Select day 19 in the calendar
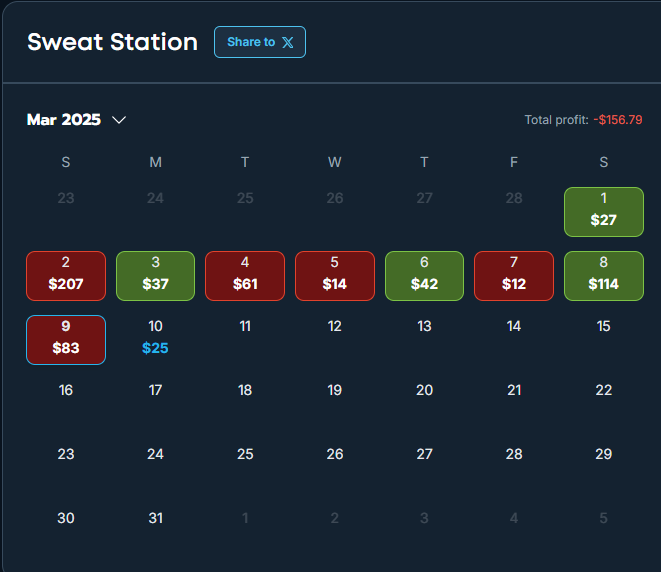661x572 pixels. 335,390
